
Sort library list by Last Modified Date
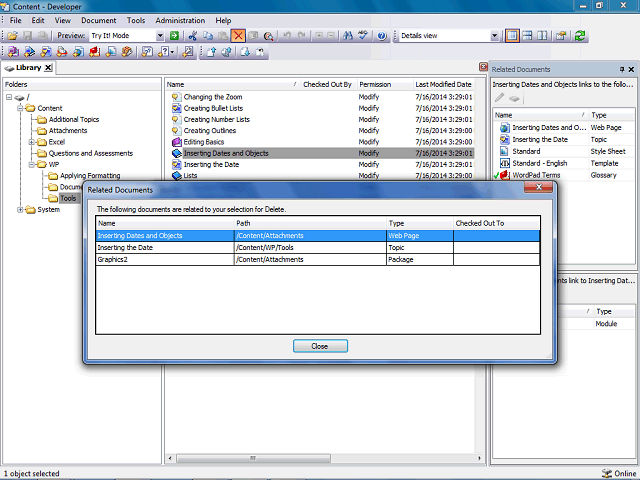point(443,84)
